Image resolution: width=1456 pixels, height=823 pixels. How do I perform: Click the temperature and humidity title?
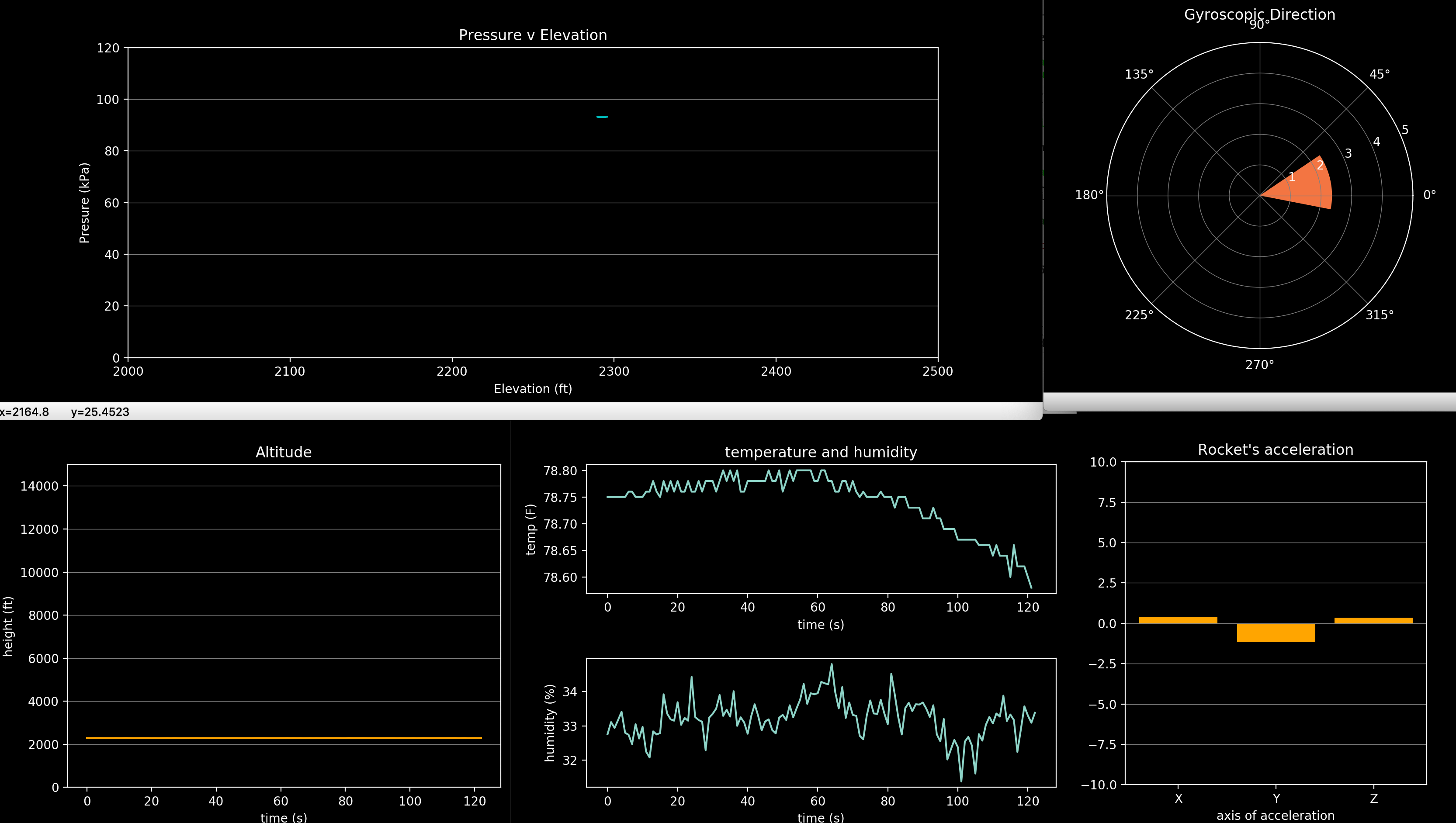(821, 452)
